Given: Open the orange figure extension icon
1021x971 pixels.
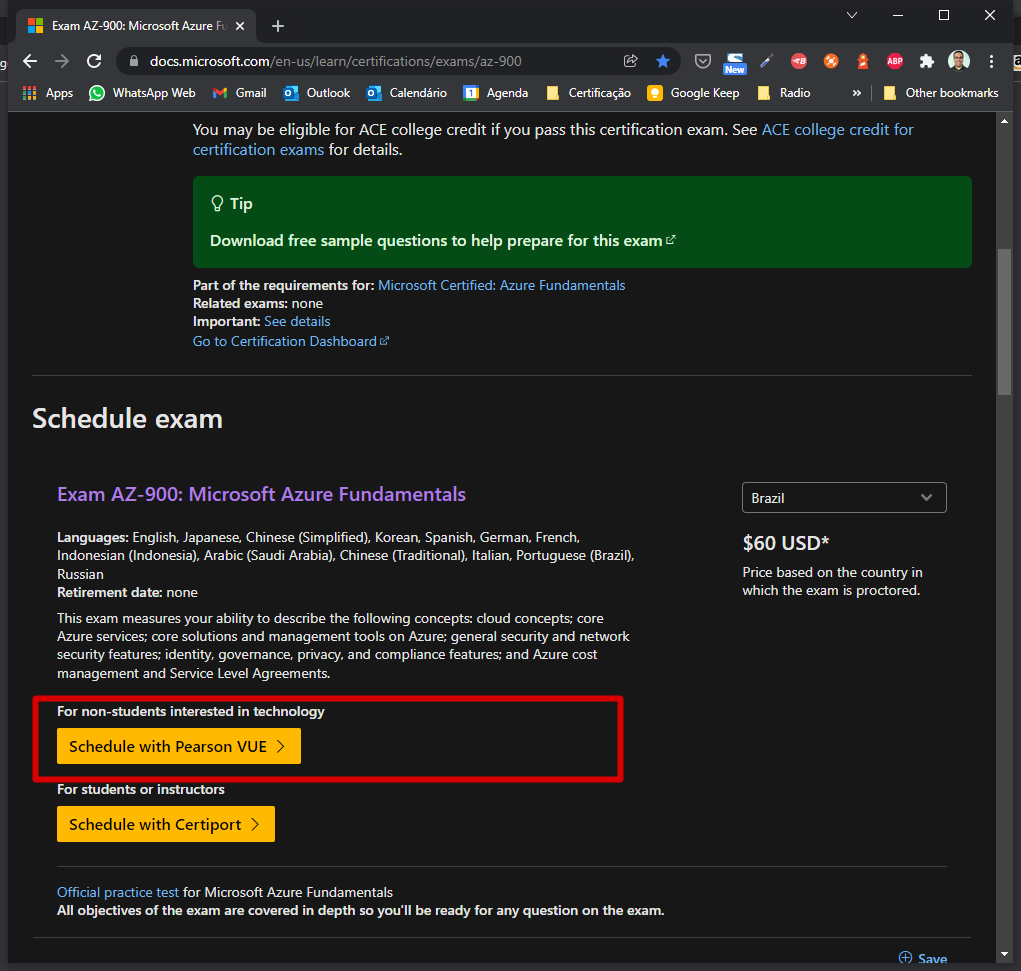Looking at the screenshot, I should [863, 61].
